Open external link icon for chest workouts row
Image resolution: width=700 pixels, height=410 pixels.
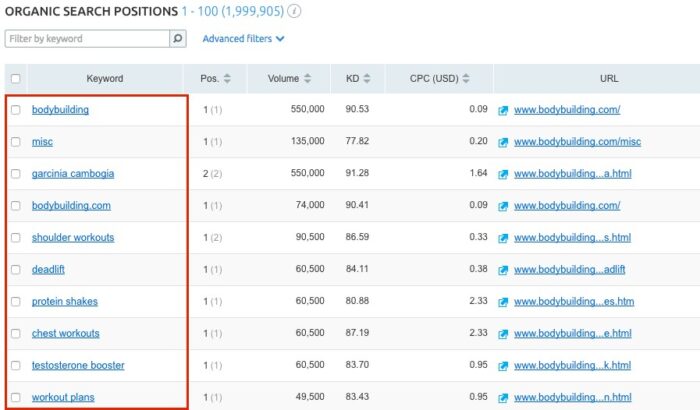tap(503, 334)
